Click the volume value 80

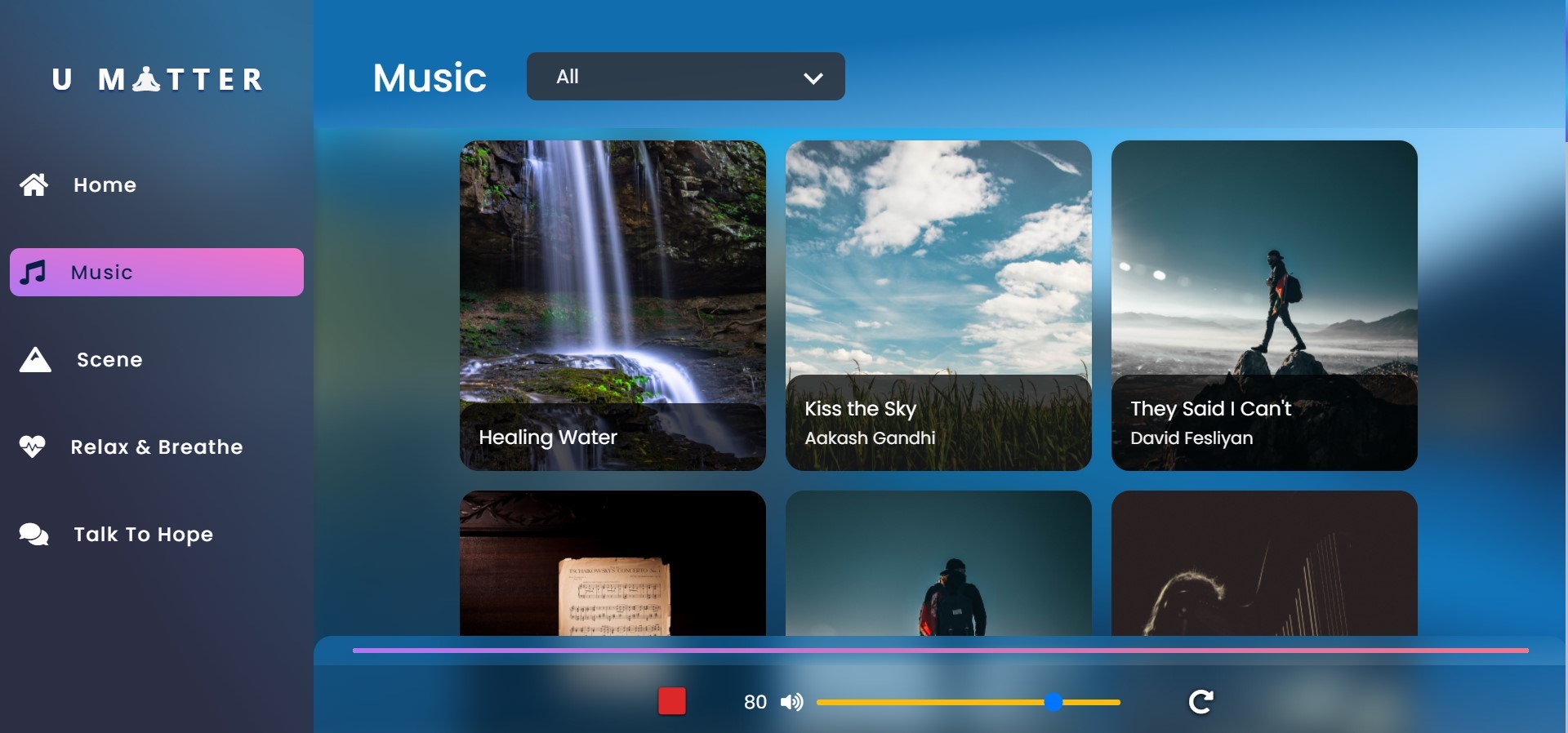[755, 702]
